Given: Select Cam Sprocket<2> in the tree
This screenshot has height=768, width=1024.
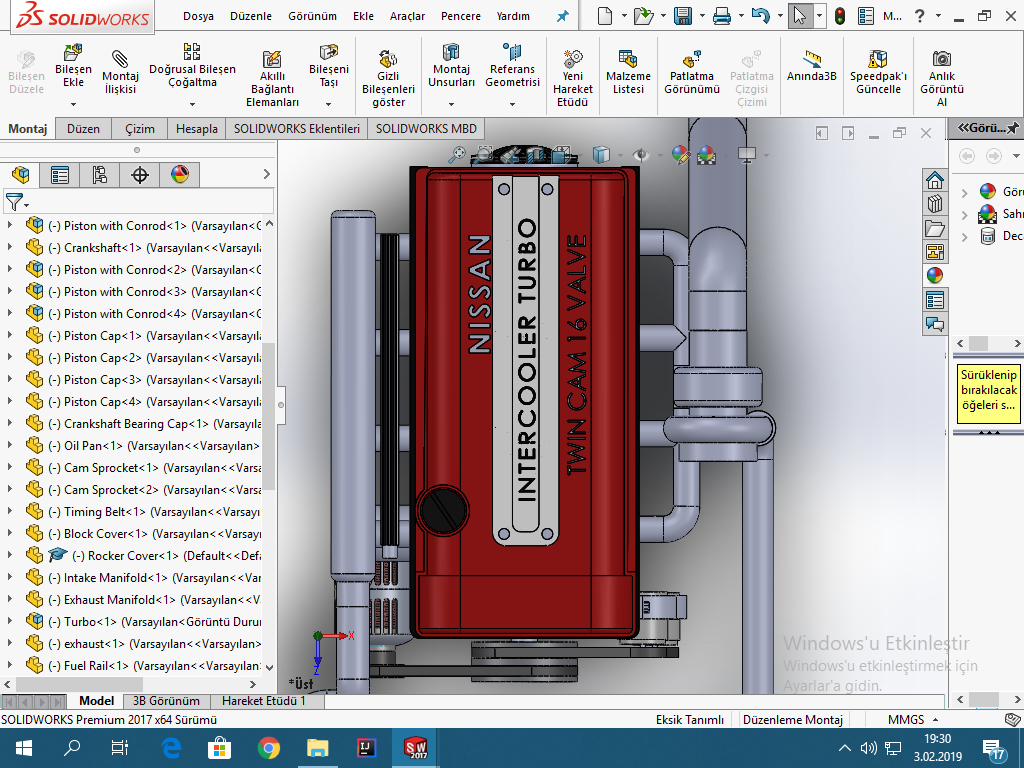Looking at the screenshot, I should (x=142, y=490).
